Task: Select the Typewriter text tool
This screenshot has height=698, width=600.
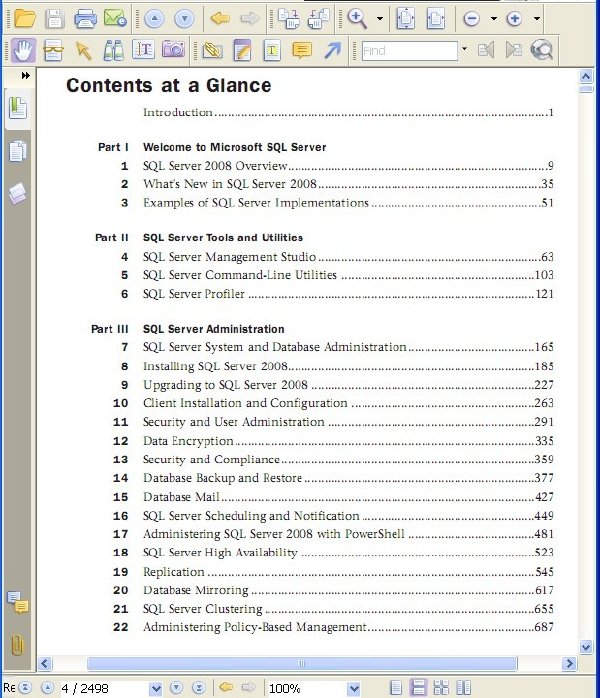Action: tap(272, 50)
